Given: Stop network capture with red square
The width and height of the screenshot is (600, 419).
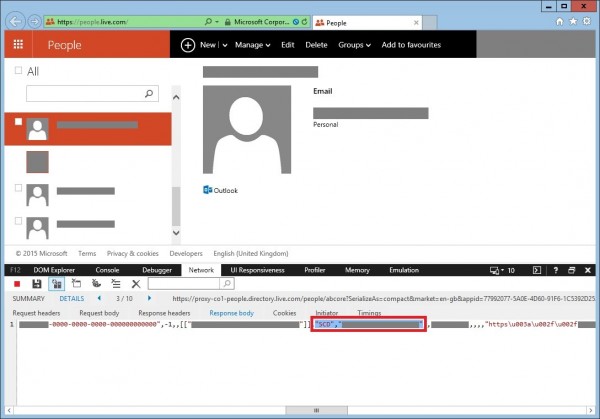Looking at the screenshot, I should tap(17, 284).
